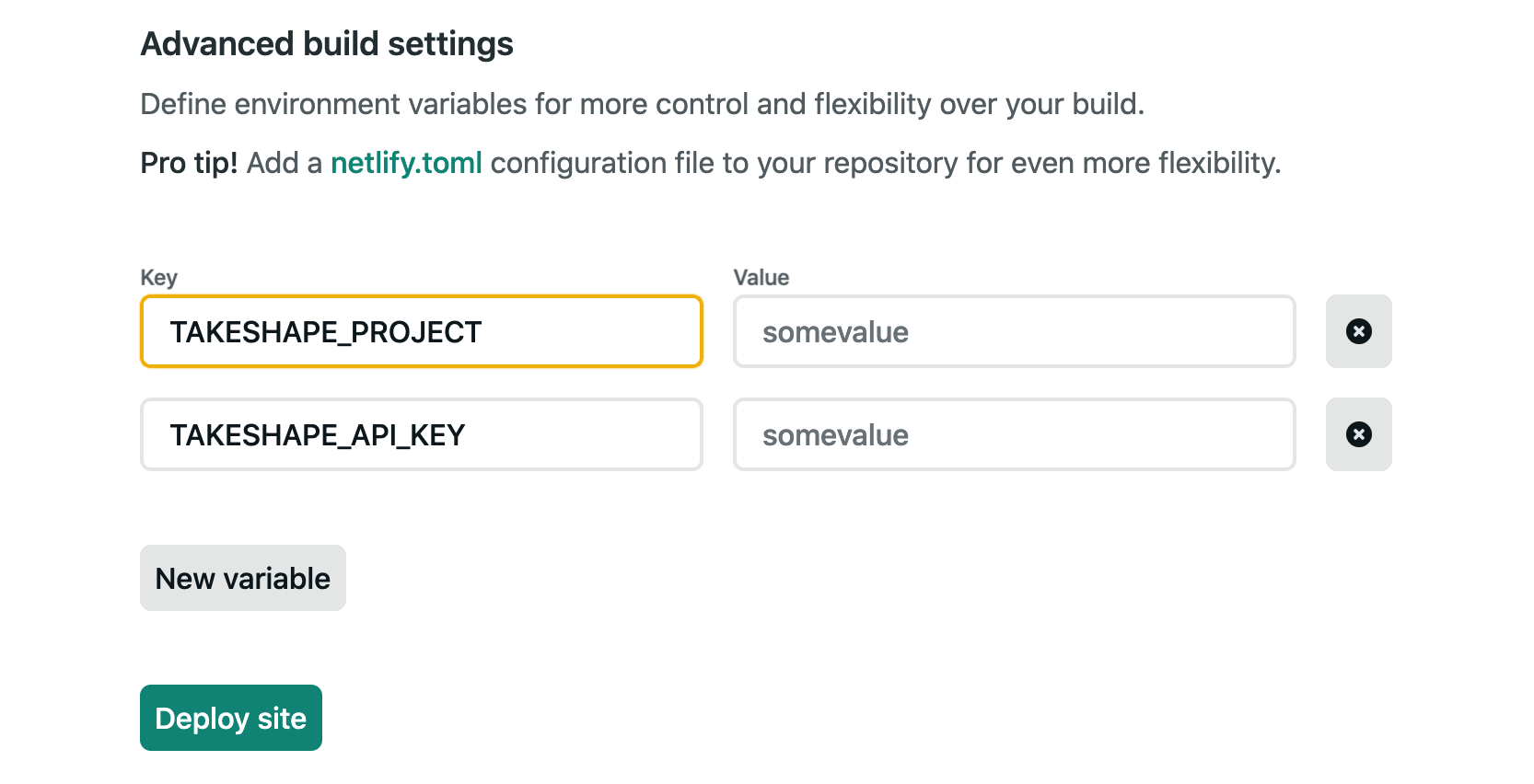
Task: Click the Value column label
Action: [761, 278]
